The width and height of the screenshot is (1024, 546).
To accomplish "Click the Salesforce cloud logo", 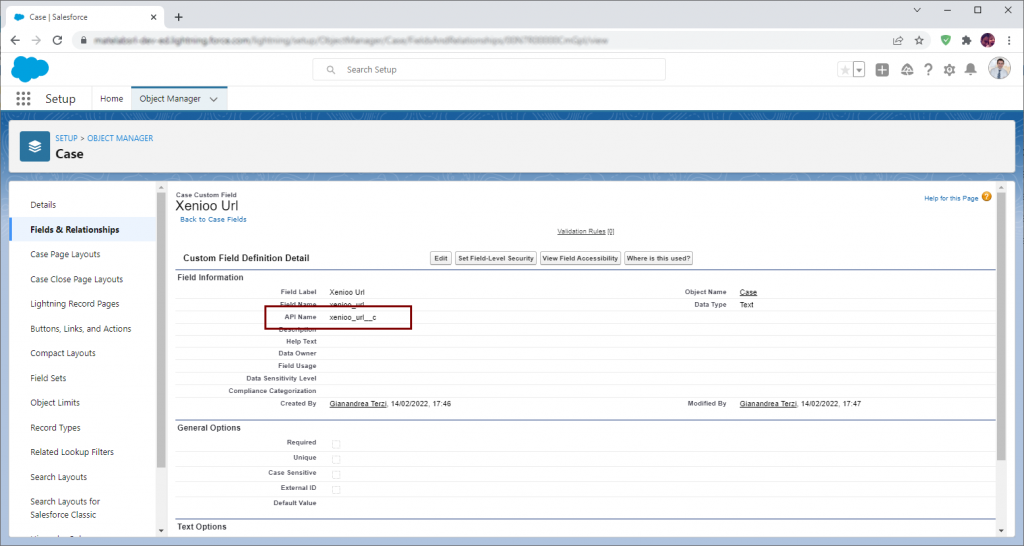I will pos(29,68).
